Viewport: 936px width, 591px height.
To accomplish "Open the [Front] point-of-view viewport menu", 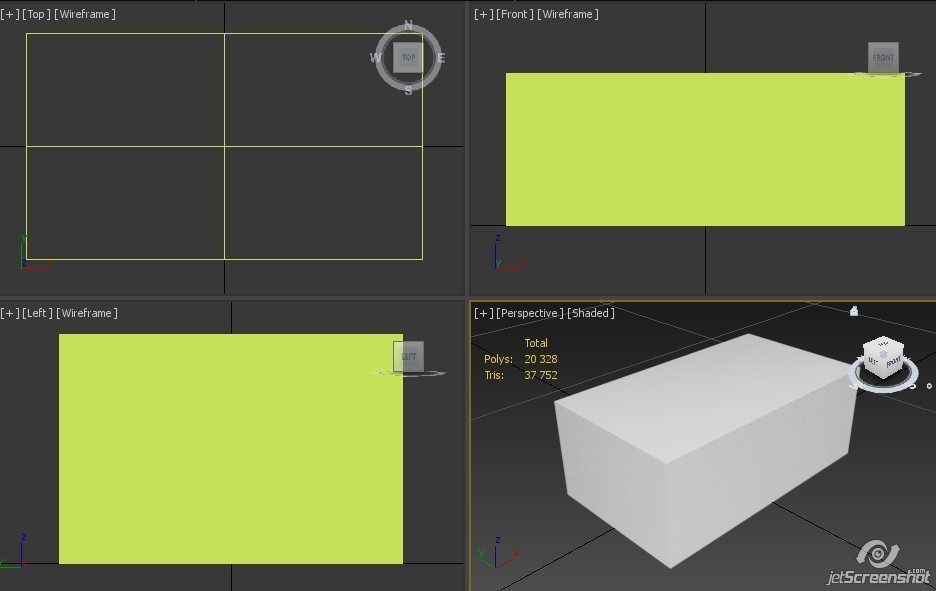I will point(515,14).
